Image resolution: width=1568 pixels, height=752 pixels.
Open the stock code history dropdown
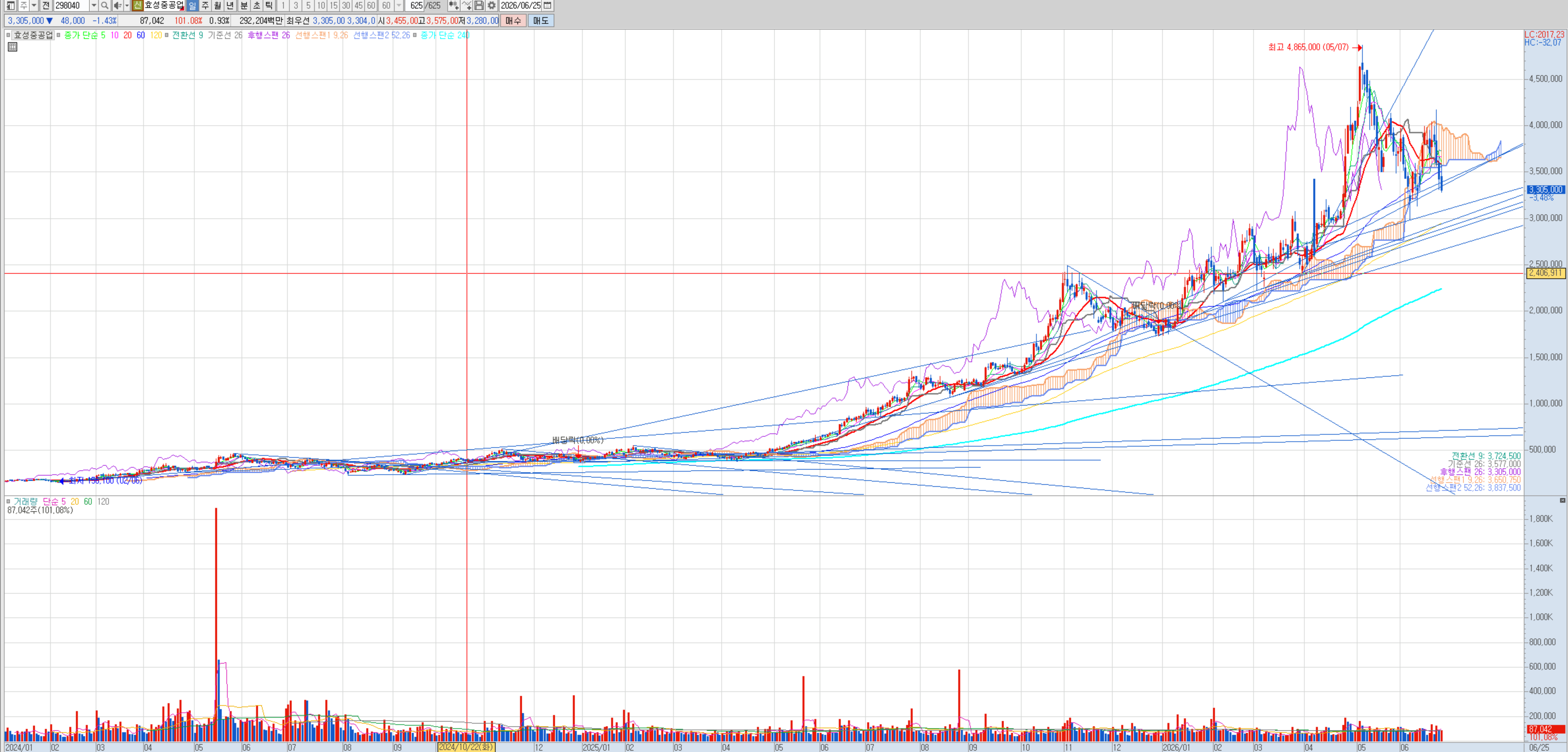[x=94, y=5]
